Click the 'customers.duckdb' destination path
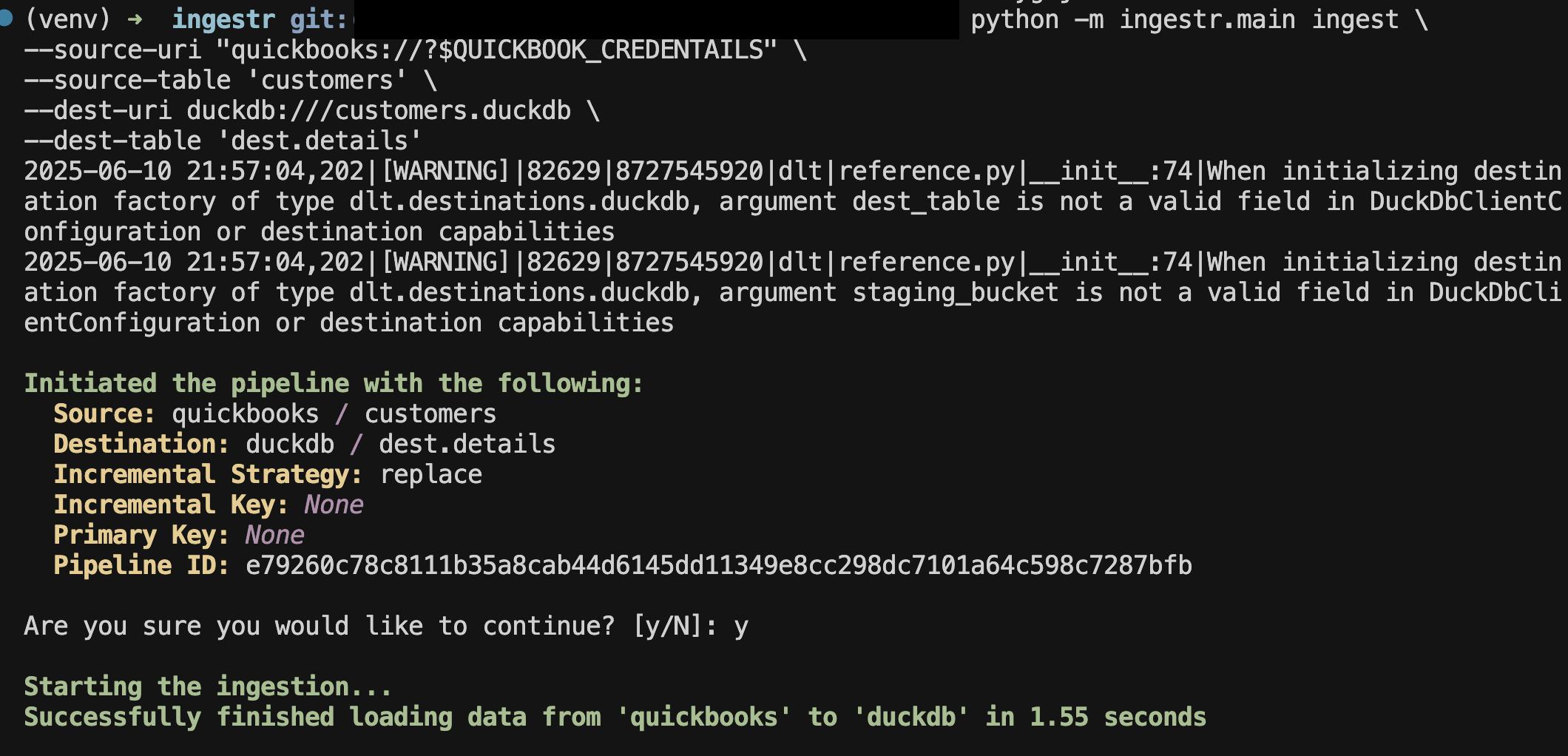The height and width of the screenshot is (756, 1568). tap(453, 111)
